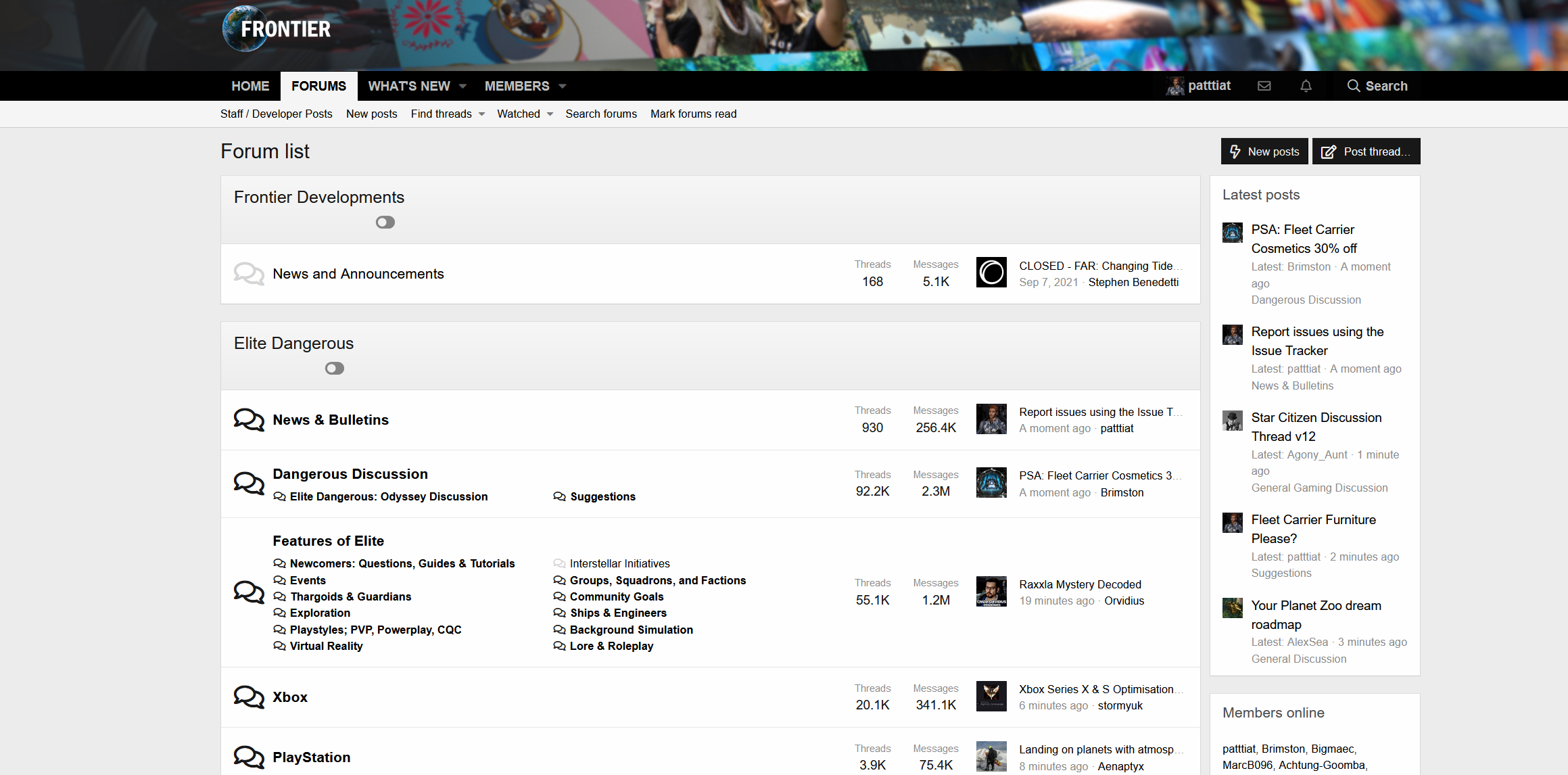Click the Stephen Benedetti avatar in the News and Announcements row
1568x775 pixels.
point(991,273)
